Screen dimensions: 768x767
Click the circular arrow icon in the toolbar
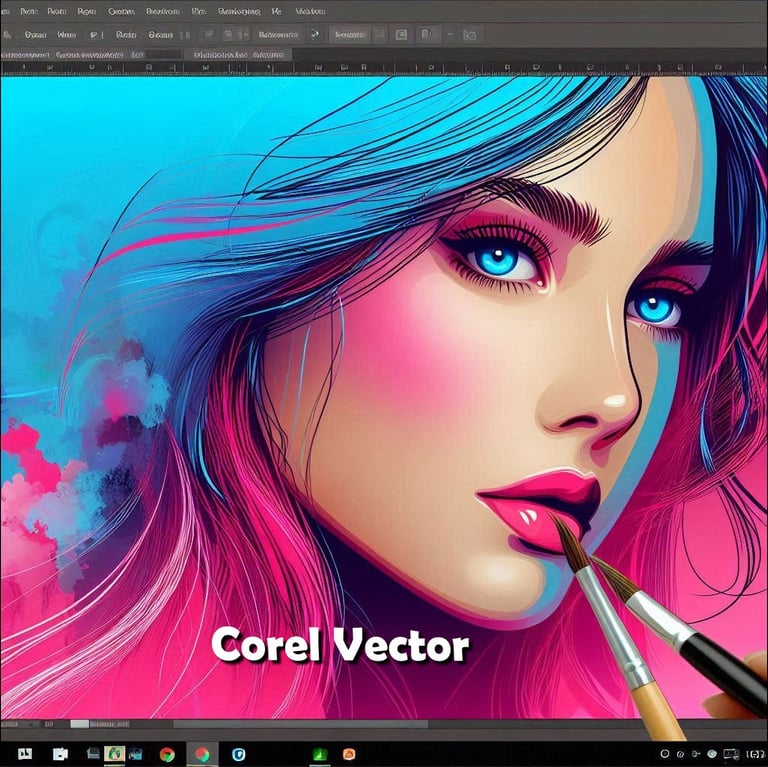pyautogui.click(x=314, y=34)
